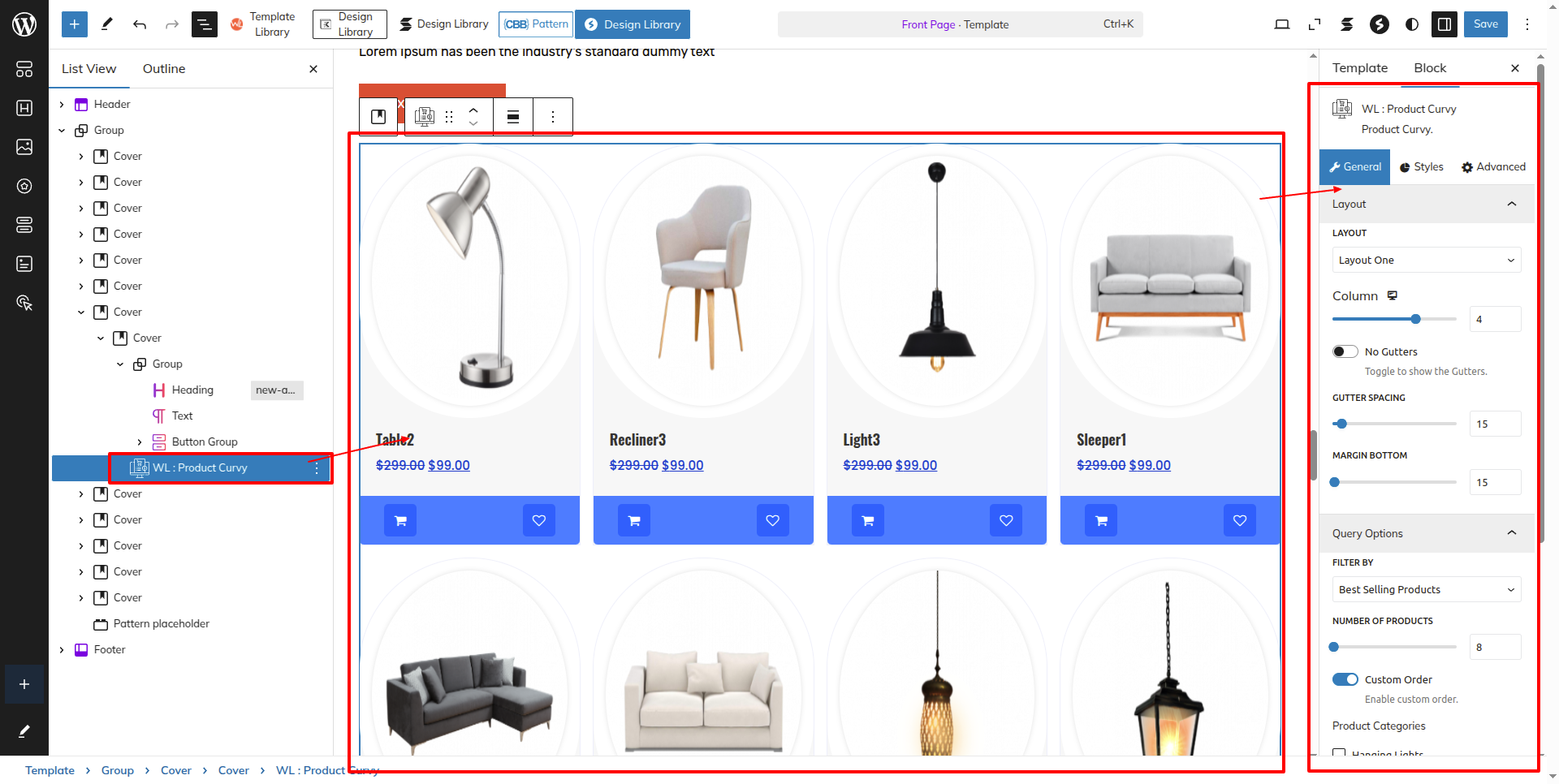Open options for WL : Product Curvy row
1559x784 pixels.
[317, 468]
